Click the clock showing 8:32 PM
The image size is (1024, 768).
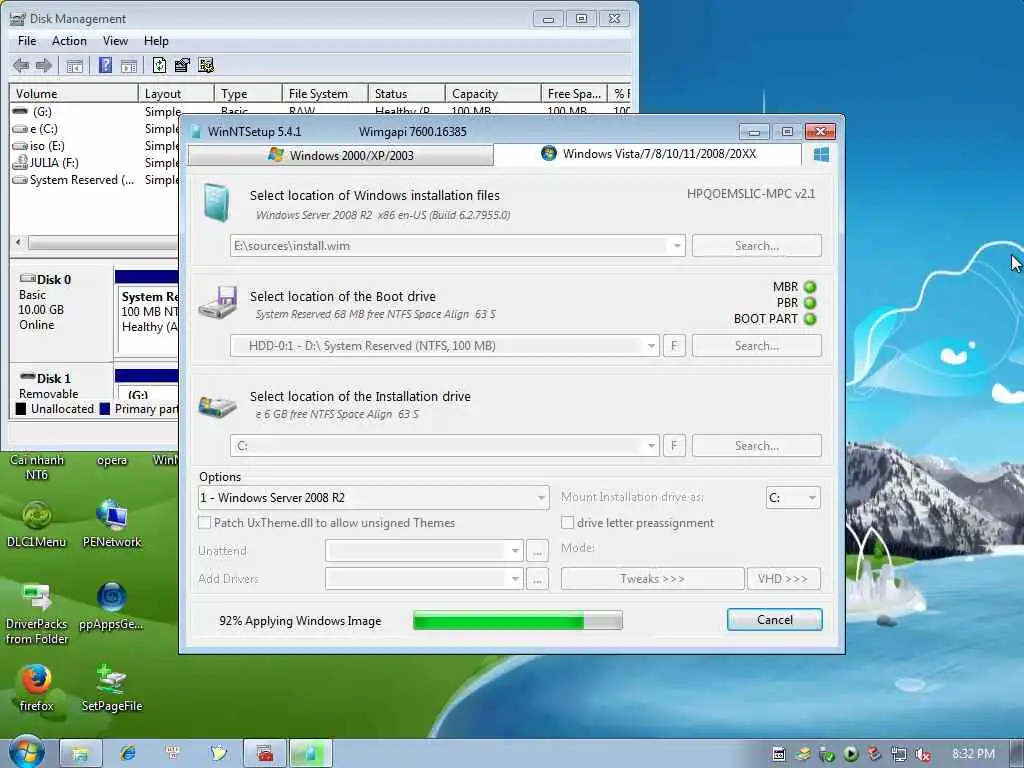[x=973, y=754]
